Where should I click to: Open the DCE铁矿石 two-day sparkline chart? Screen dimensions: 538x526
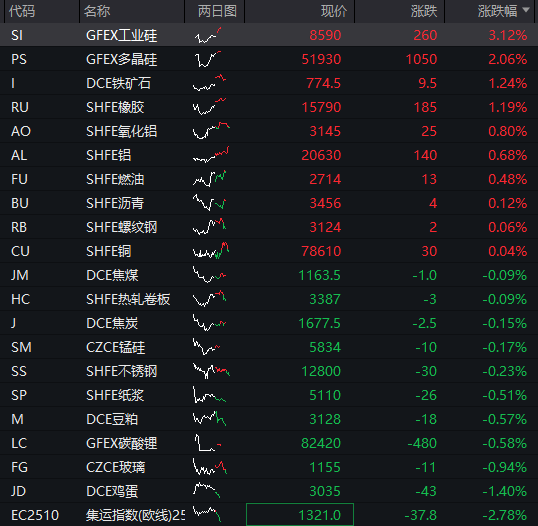click(209, 83)
